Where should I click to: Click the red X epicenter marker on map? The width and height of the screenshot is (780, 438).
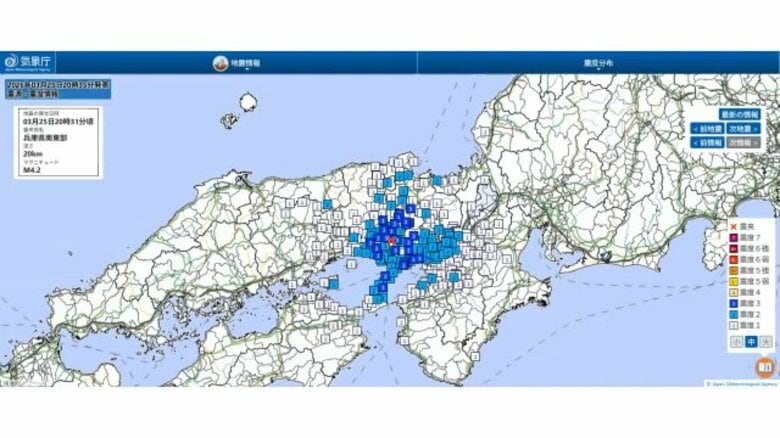point(391,241)
